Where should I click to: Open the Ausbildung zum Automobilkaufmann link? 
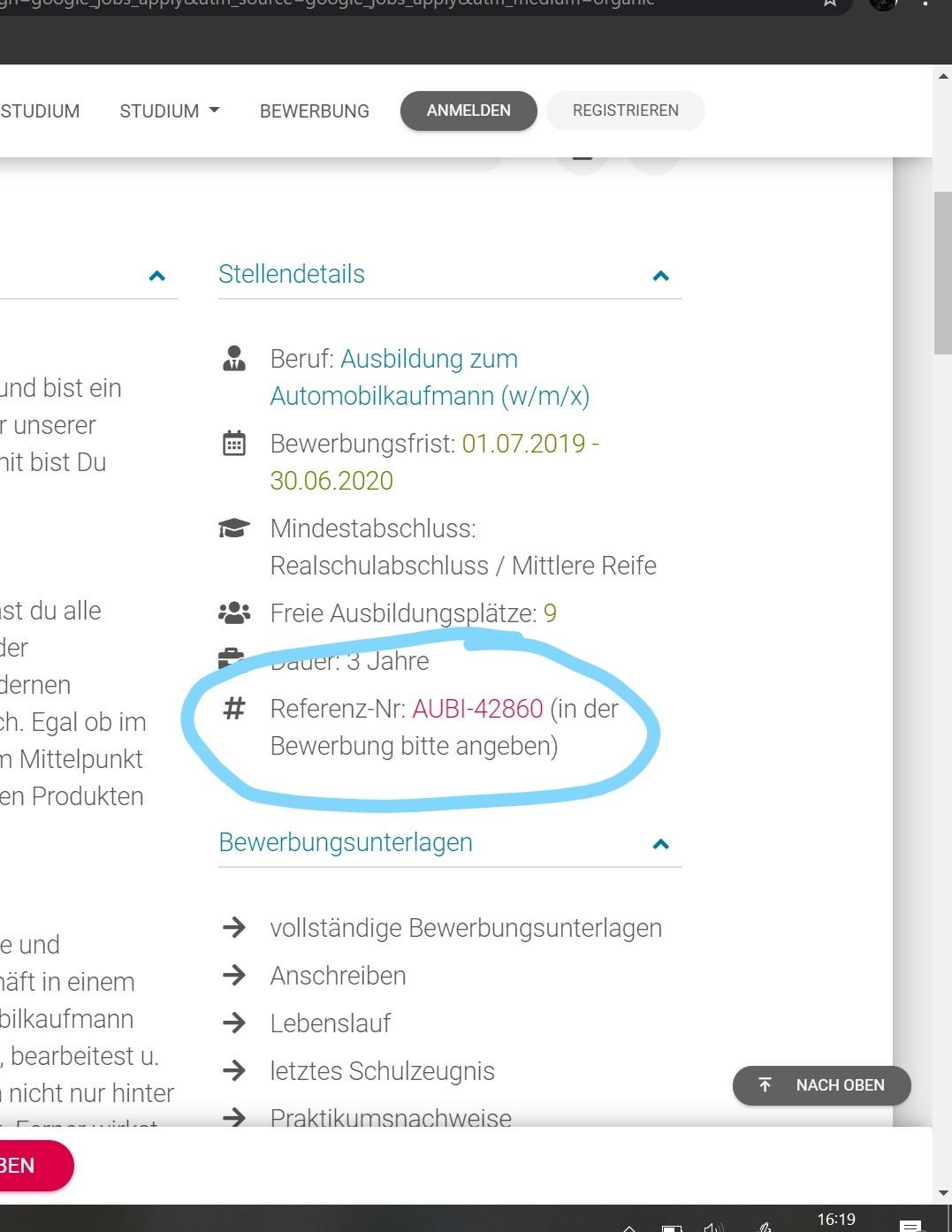pos(430,377)
